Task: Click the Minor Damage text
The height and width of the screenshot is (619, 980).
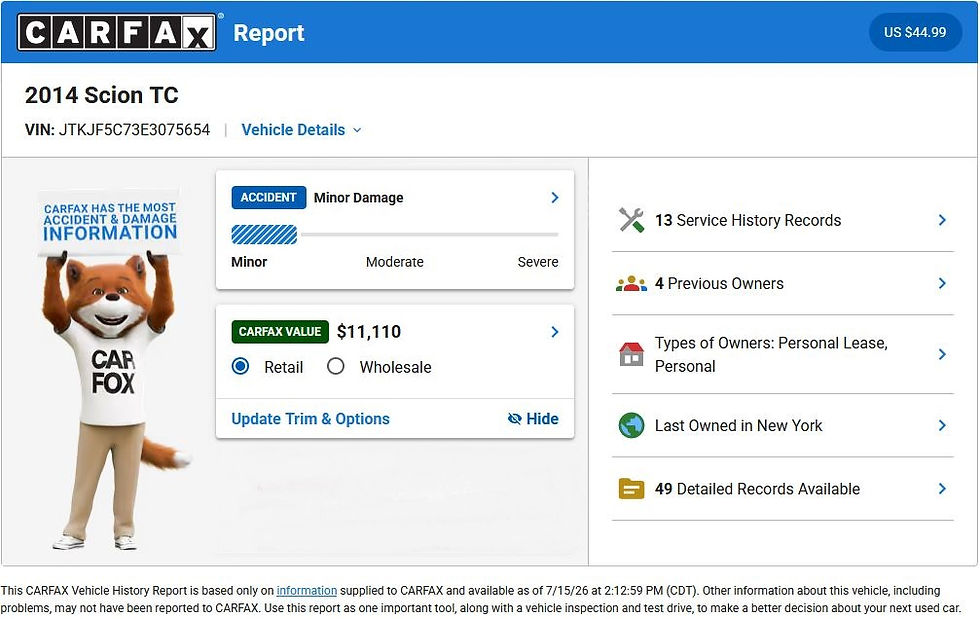Action: coord(358,198)
